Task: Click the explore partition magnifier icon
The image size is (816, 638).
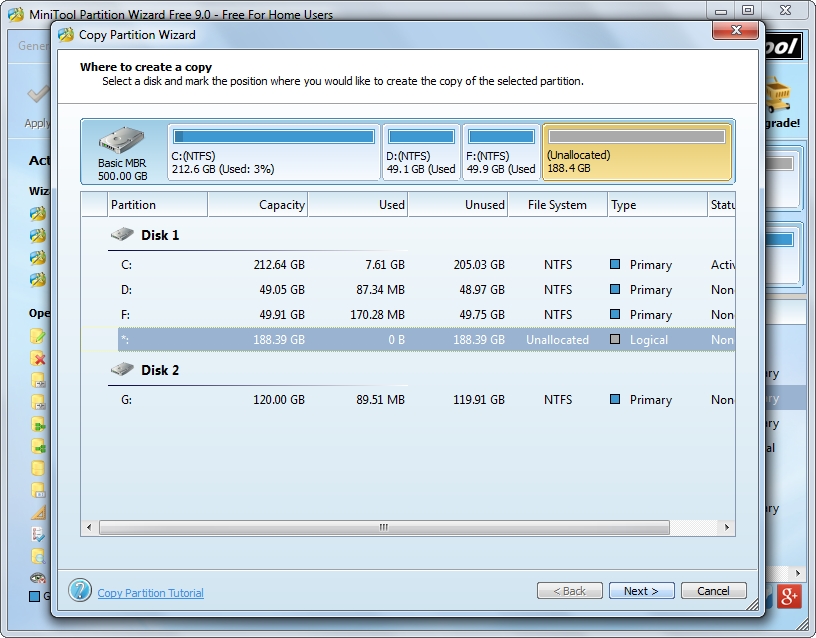Action: (x=39, y=556)
